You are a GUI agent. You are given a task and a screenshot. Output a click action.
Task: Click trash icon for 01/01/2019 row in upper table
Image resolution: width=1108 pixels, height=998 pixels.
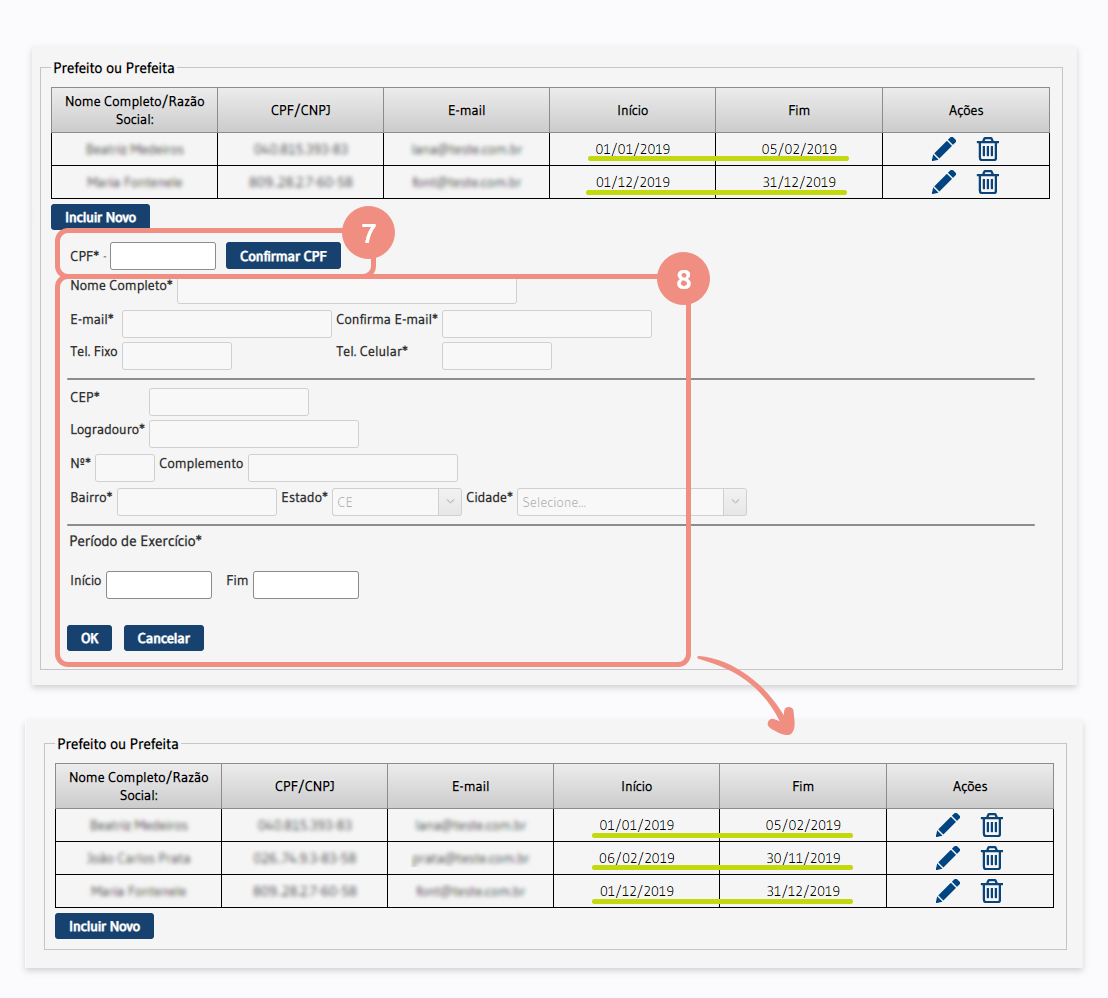[x=987, y=150]
